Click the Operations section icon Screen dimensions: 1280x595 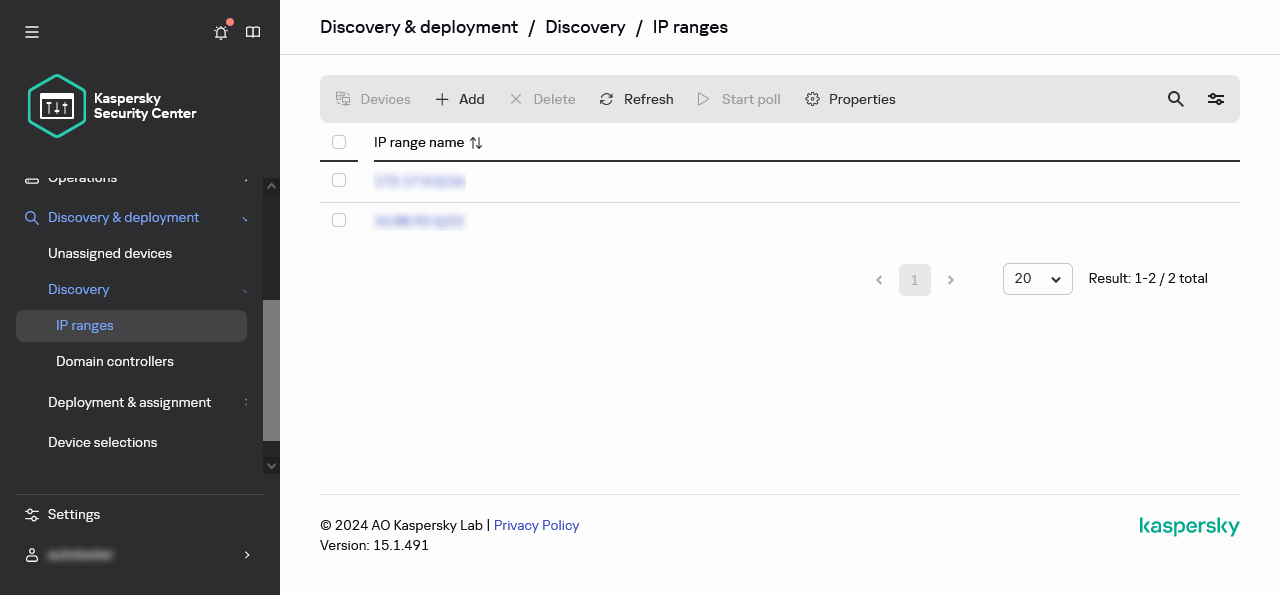click(32, 179)
